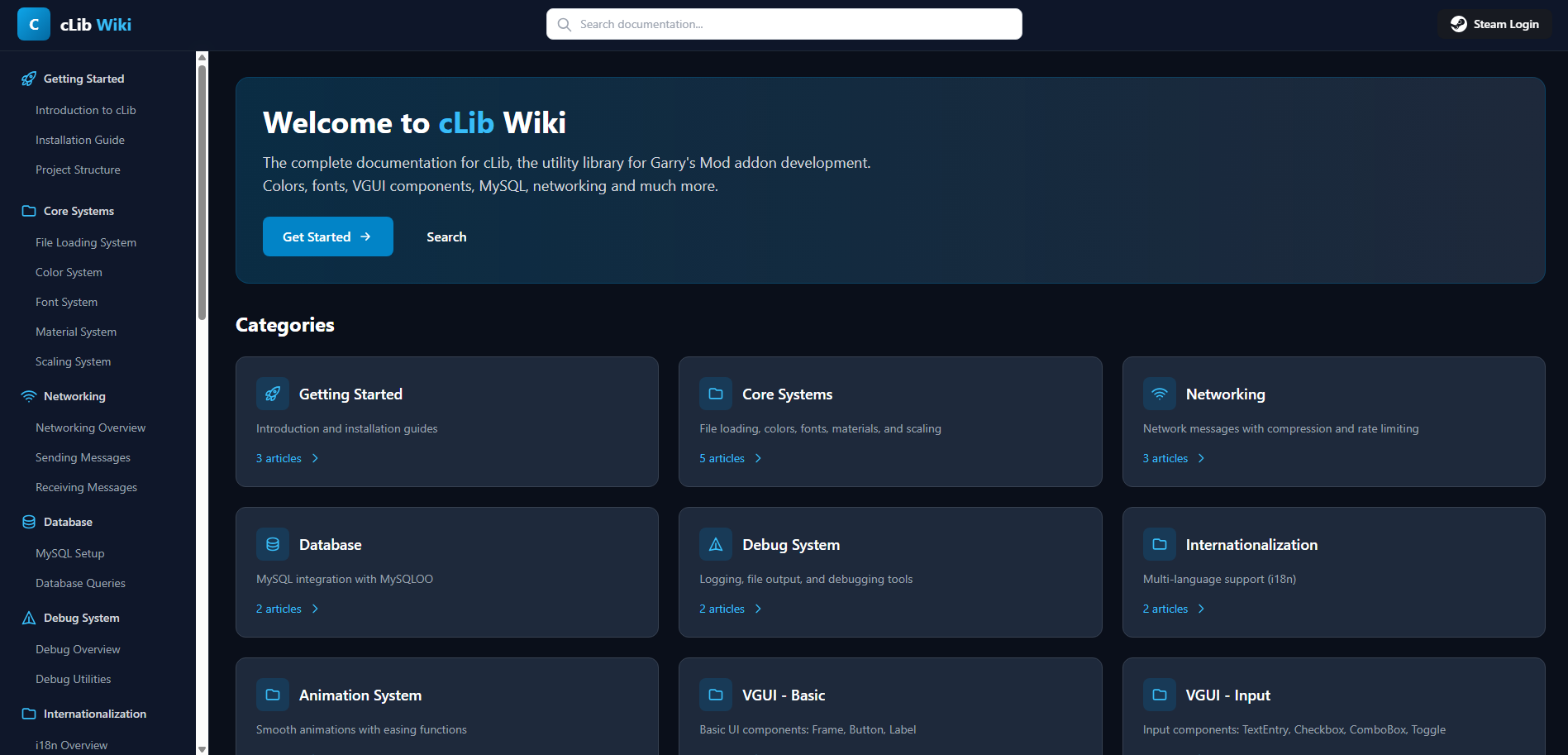Viewport: 1568px width, 755px height.
Task: Click chevron next to Internationalization 2 articles
Action: (x=1201, y=609)
